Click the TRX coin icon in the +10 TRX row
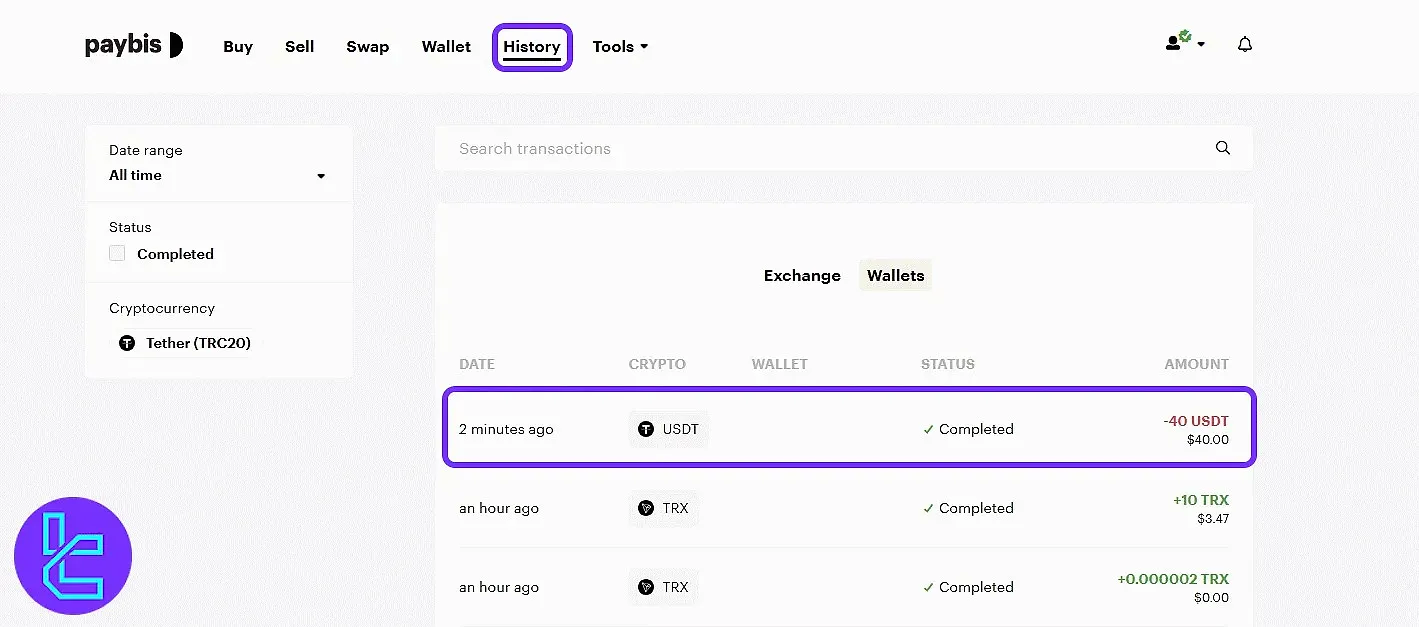 (646, 508)
